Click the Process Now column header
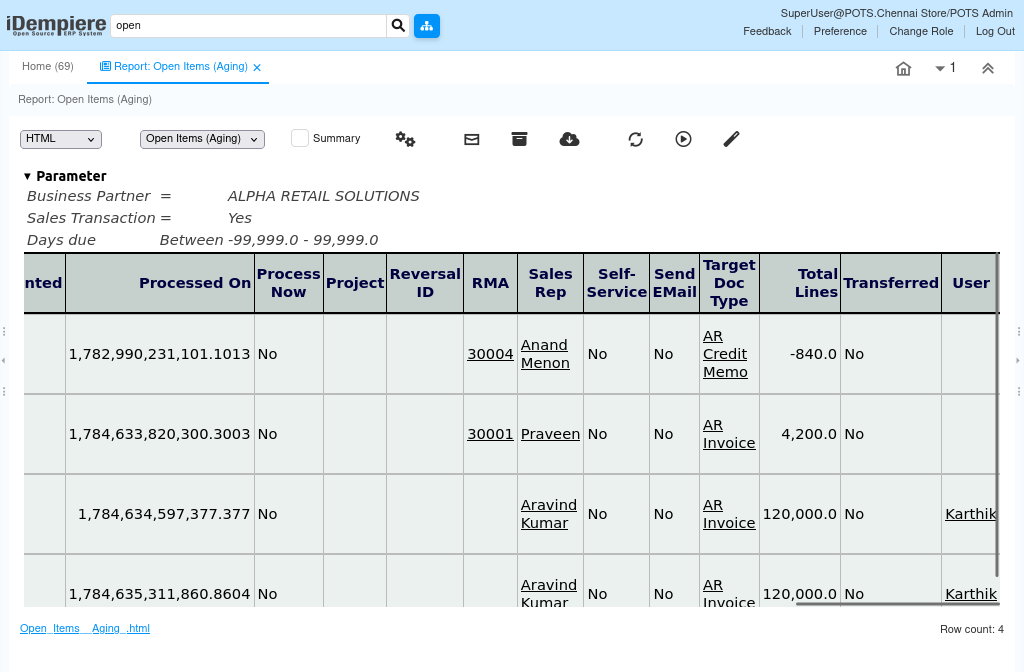This screenshot has width=1024, height=672. (289, 283)
